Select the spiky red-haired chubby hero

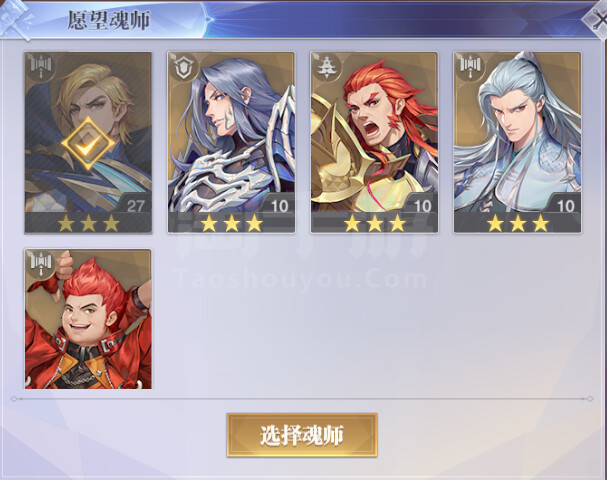[88, 319]
